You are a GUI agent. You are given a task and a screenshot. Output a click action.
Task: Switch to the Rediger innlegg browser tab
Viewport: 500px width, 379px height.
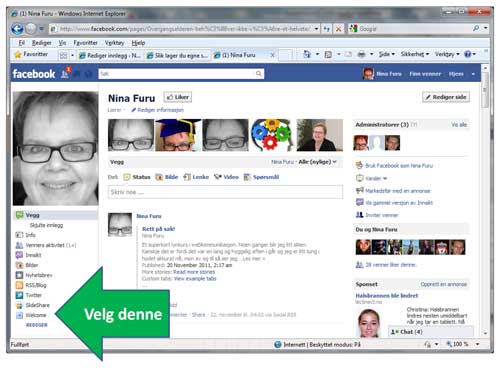(110, 55)
